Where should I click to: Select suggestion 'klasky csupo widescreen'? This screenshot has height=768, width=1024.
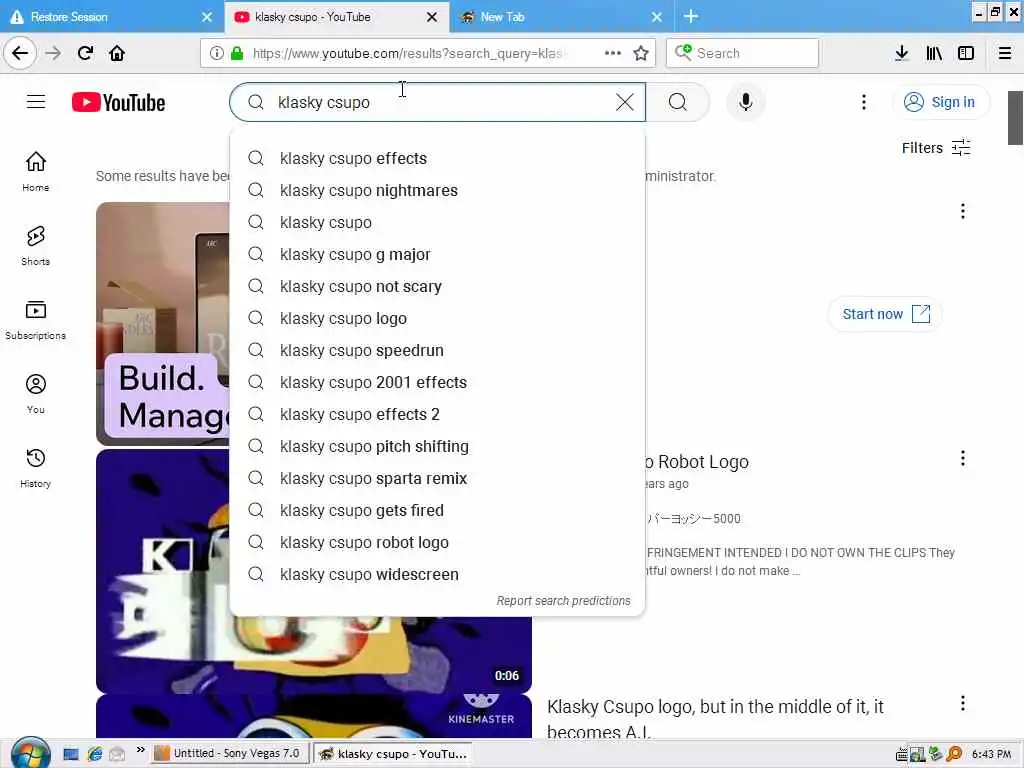coord(438,574)
